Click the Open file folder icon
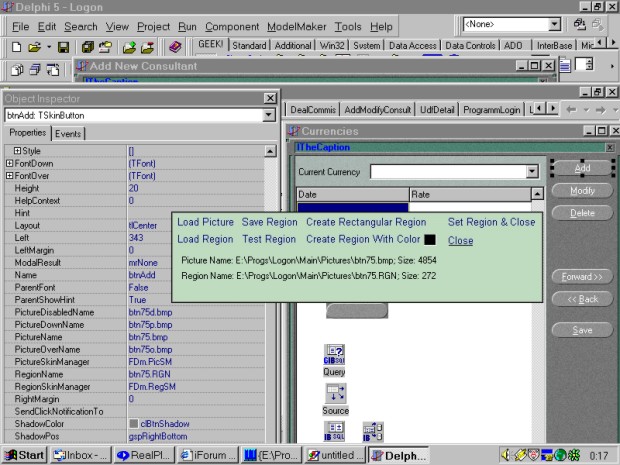The image size is (620, 465). 34,47
